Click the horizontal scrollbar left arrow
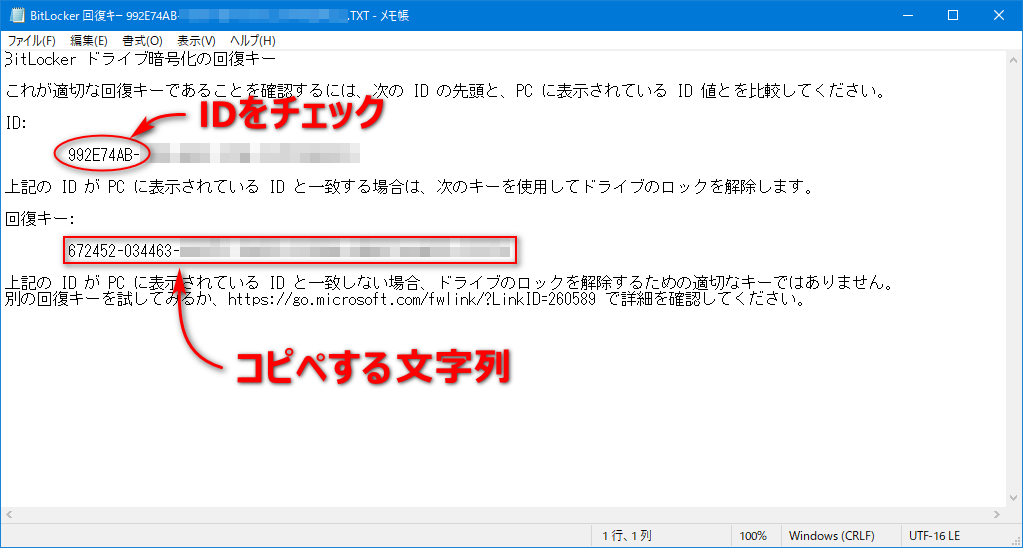This screenshot has height=548, width=1023. [x=9, y=514]
